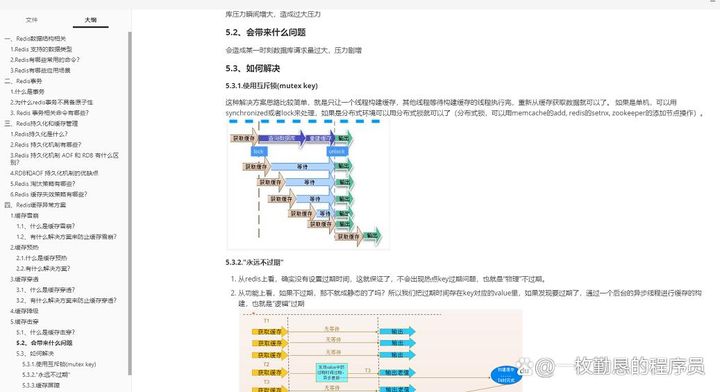
Task: Switch to the 文件 sidebar tab
Action: pos(32,20)
